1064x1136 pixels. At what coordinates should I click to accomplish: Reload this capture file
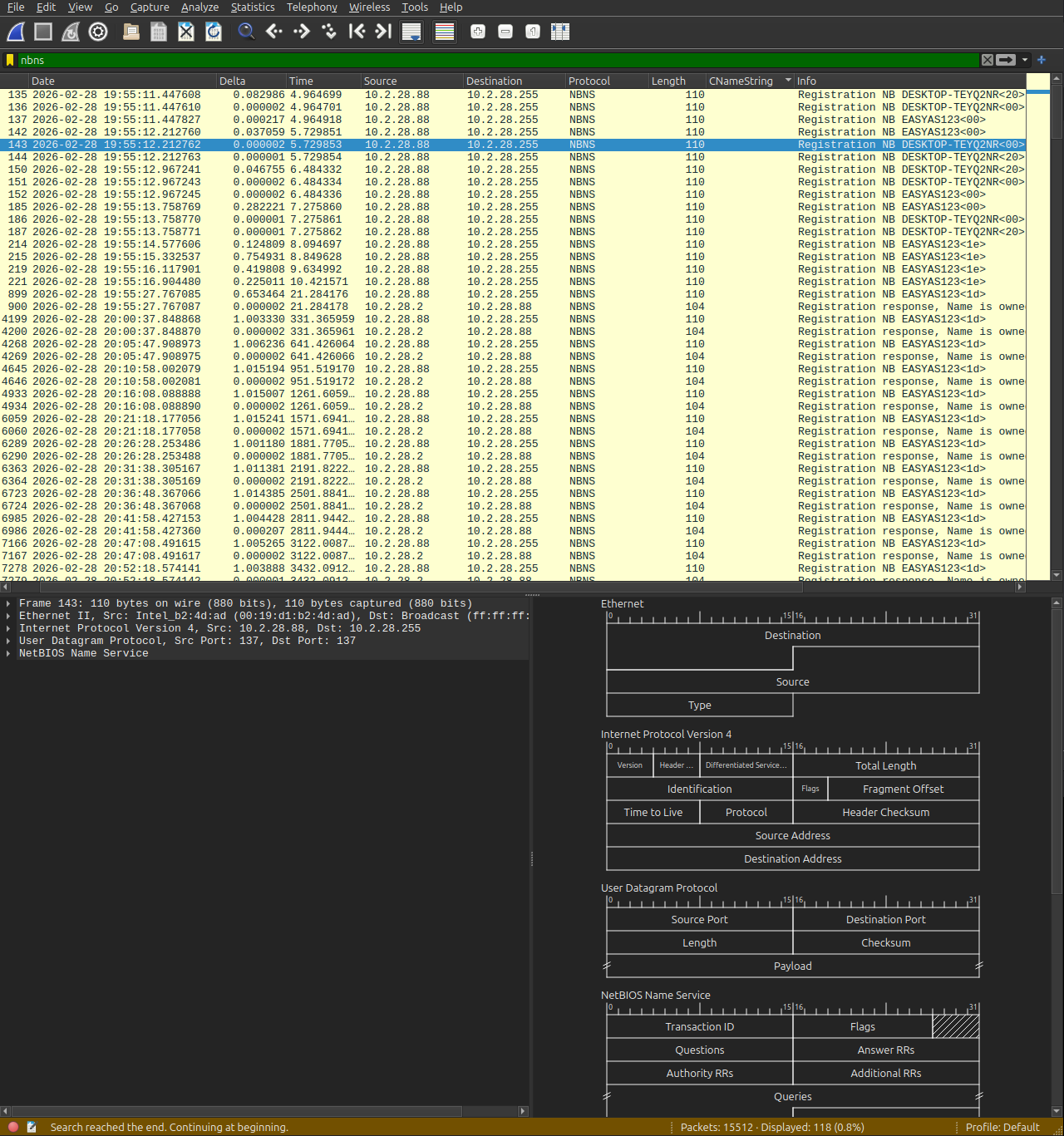pos(214,32)
